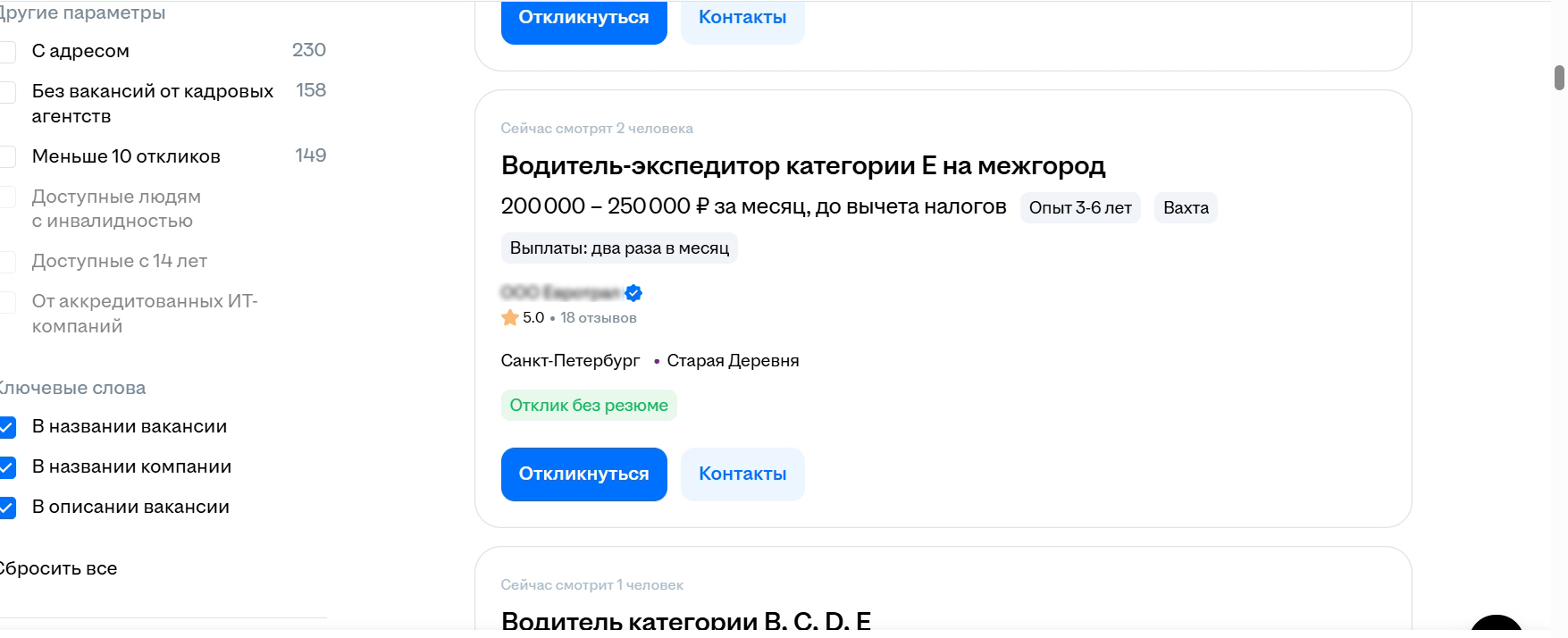Enable 'Без вакансий от кадровых агентств' checkbox
Image resolution: width=1568 pixels, height=638 pixels.
pyautogui.click(x=7, y=92)
